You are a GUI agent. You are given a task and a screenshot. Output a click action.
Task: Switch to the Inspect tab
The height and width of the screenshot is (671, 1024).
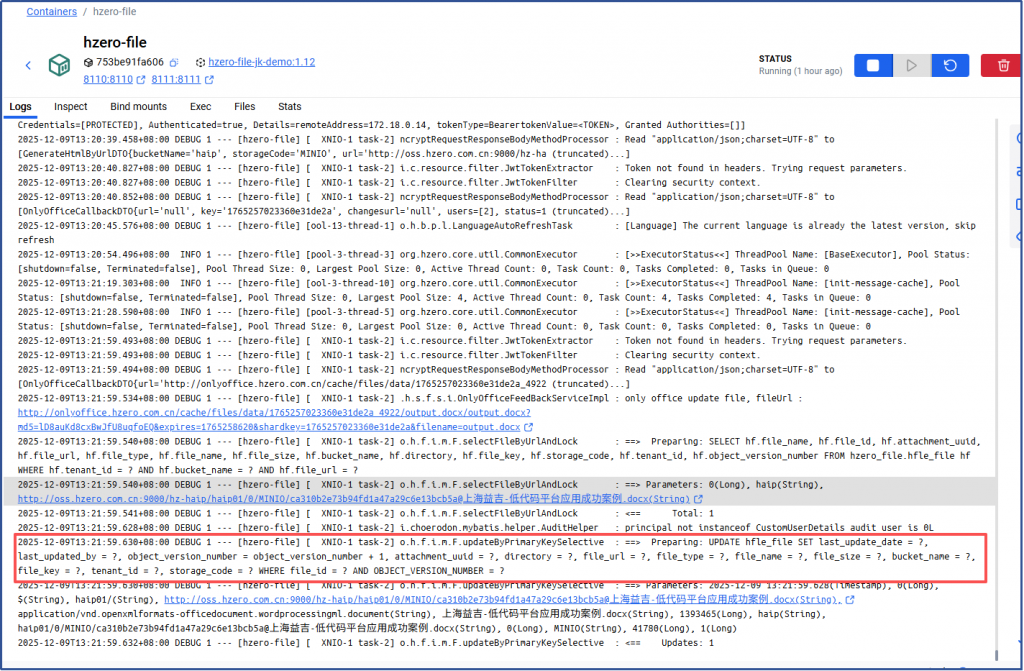click(x=70, y=106)
